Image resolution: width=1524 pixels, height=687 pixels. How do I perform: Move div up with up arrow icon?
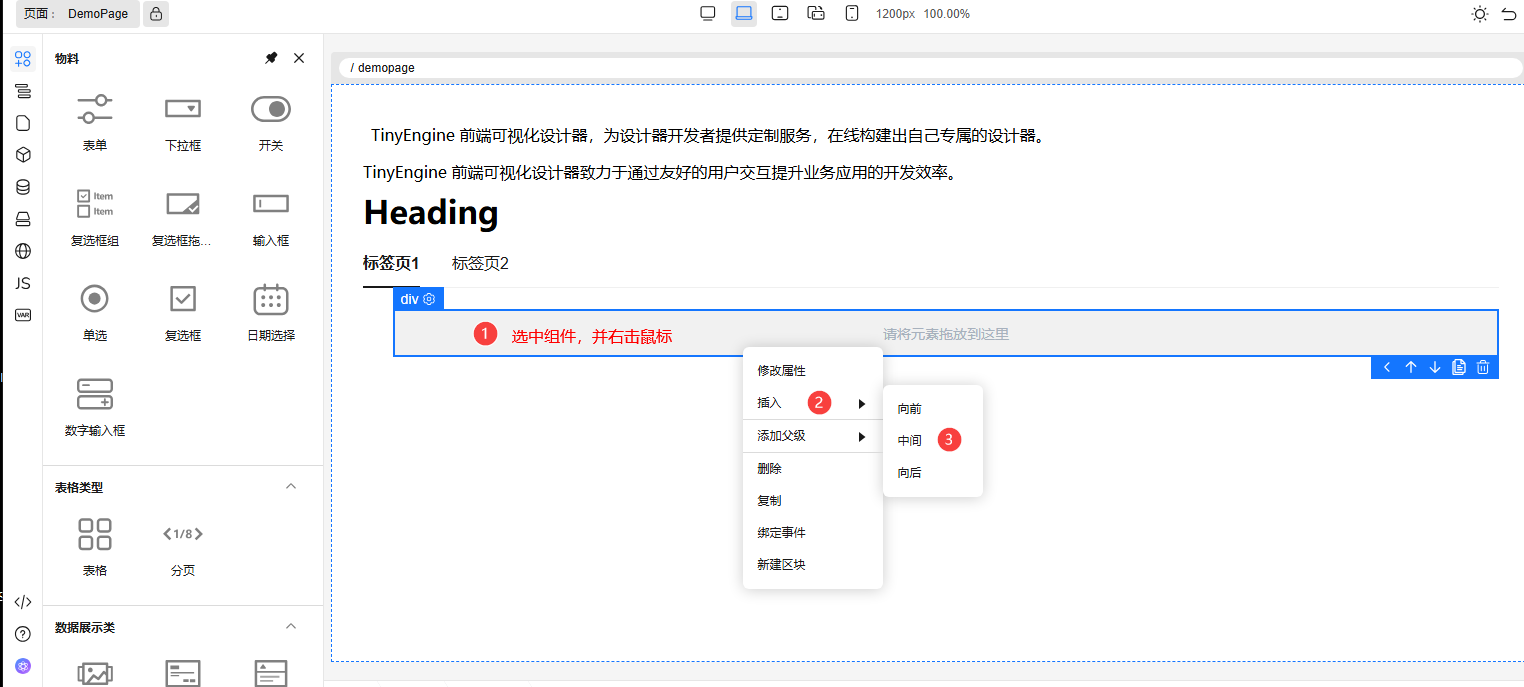(1411, 367)
